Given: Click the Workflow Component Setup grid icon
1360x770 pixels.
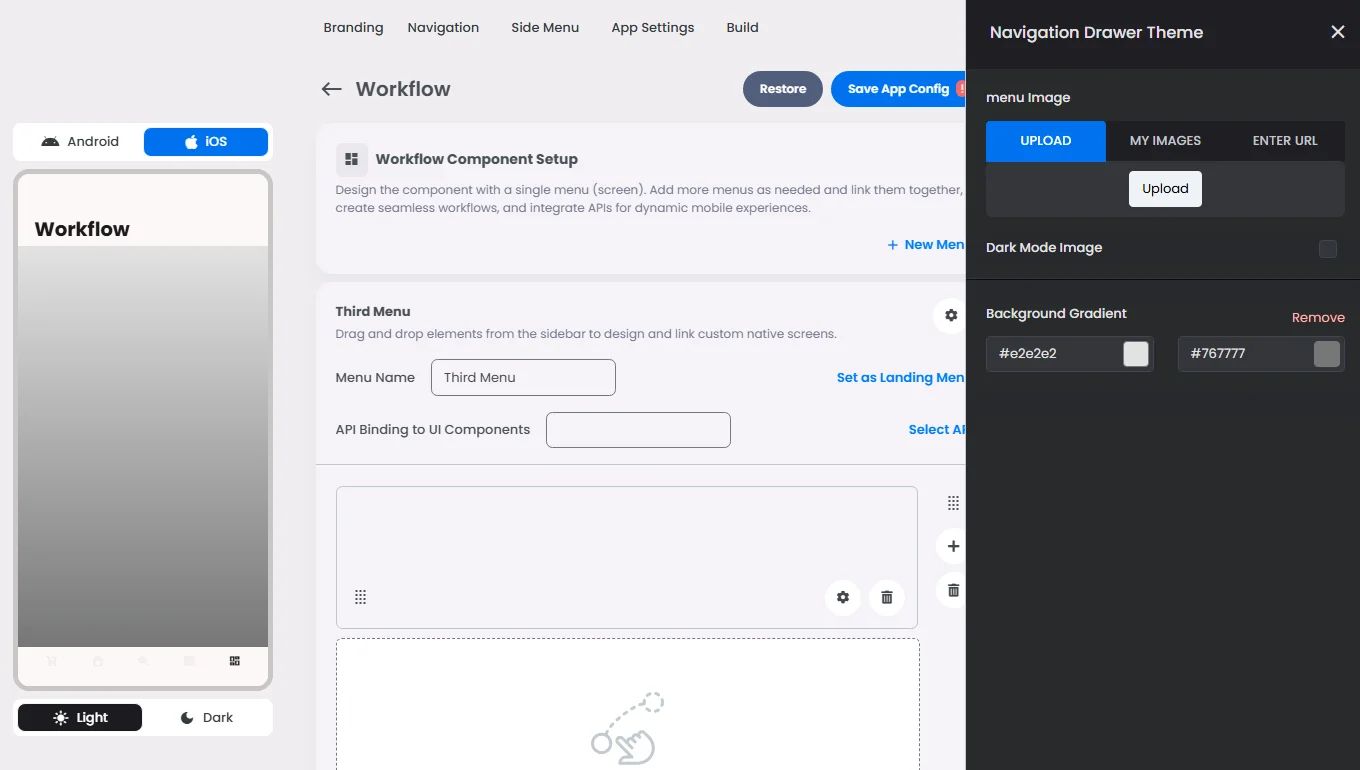Looking at the screenshot, I should tap(351, 159).
